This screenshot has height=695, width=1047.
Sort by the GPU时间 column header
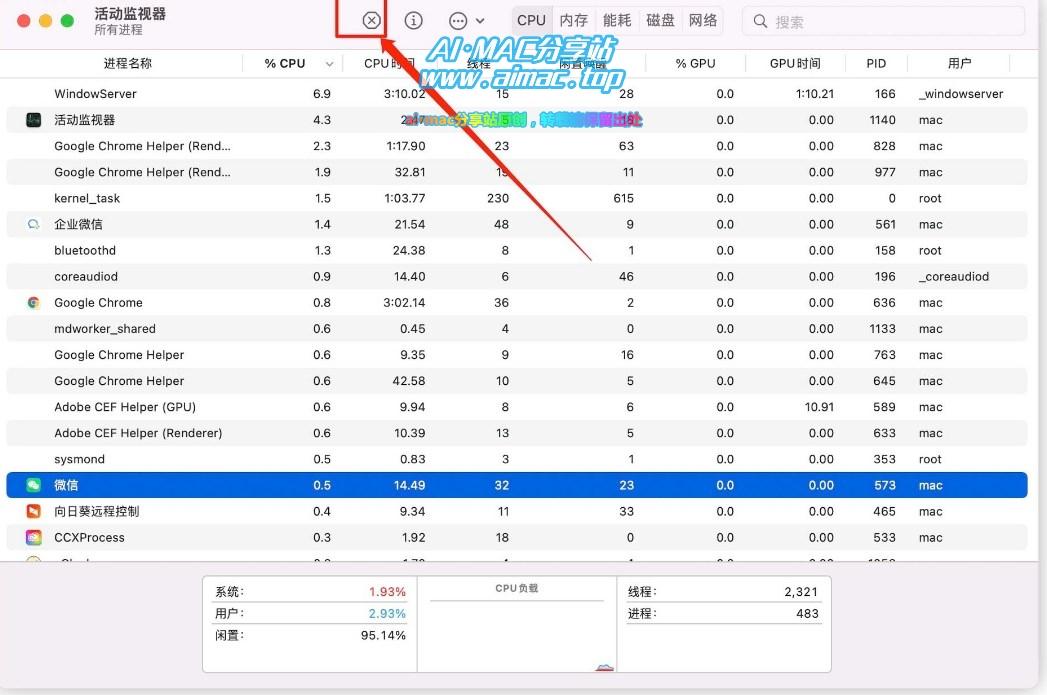tap(795, 63)
